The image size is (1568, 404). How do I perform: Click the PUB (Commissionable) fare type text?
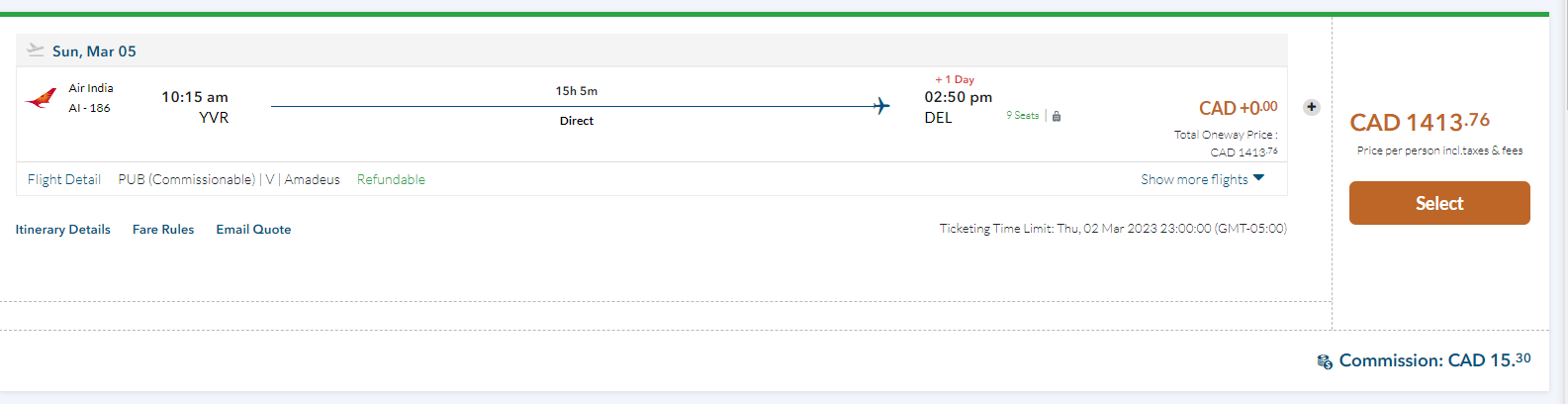pos(187,179)
